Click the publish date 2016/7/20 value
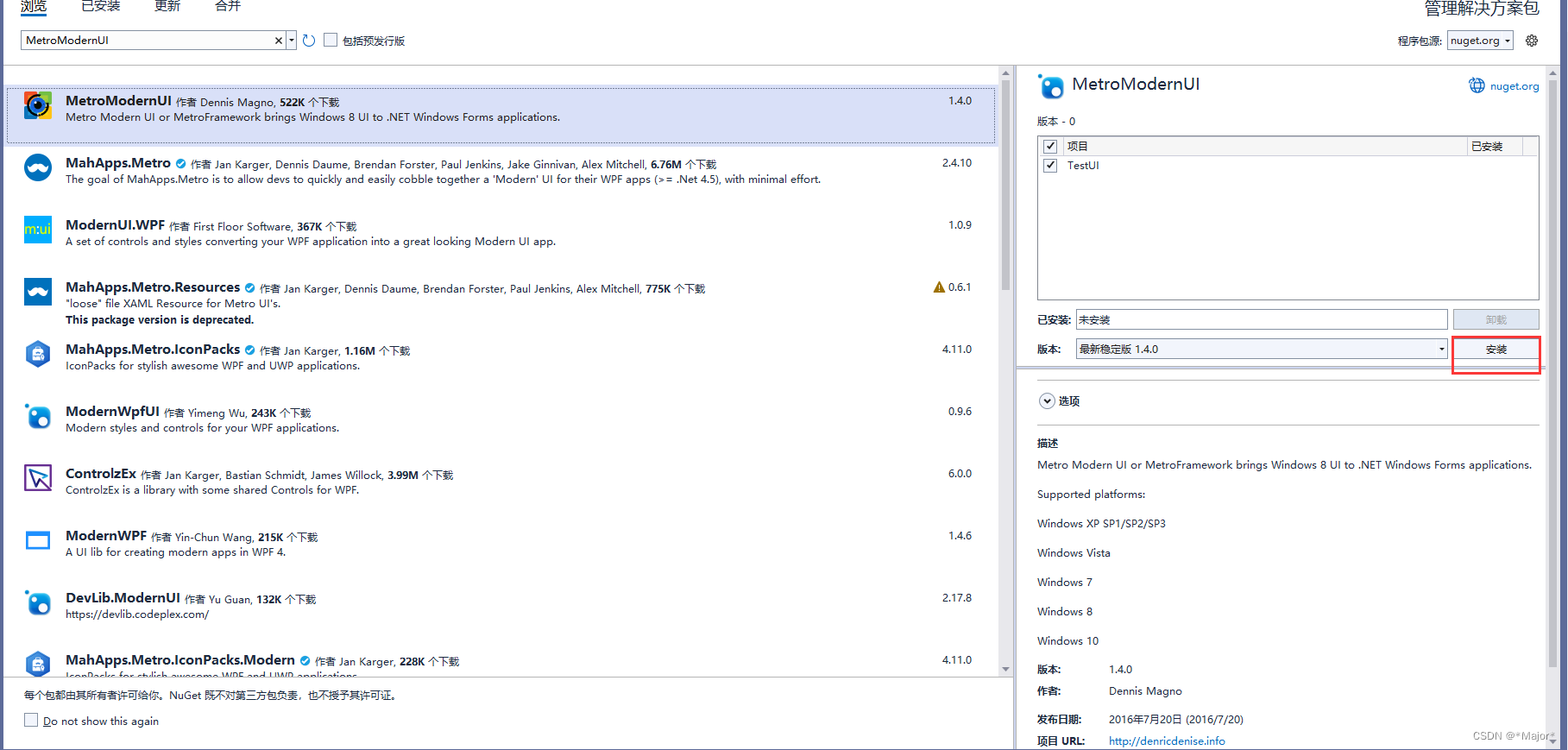The height and width of the screenshot is (750, 1568). (1175, 719)
